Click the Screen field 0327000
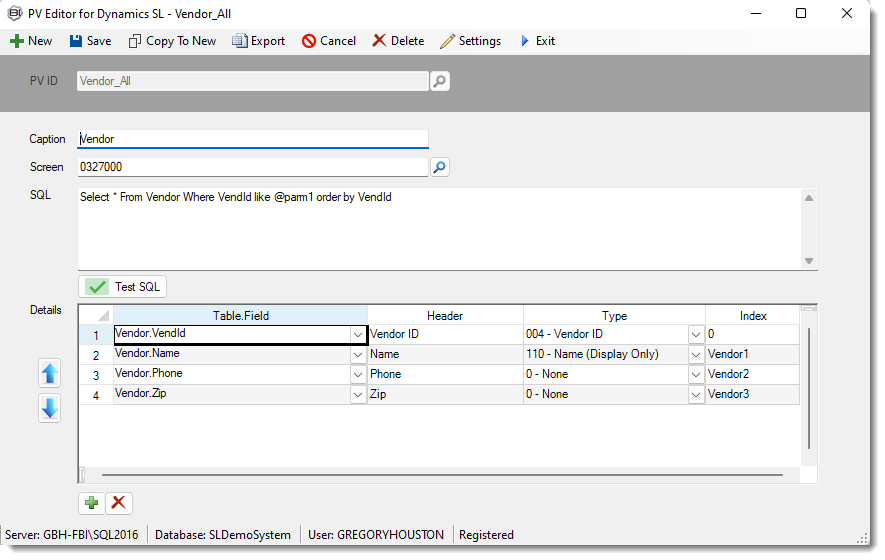 click(252, 167)
